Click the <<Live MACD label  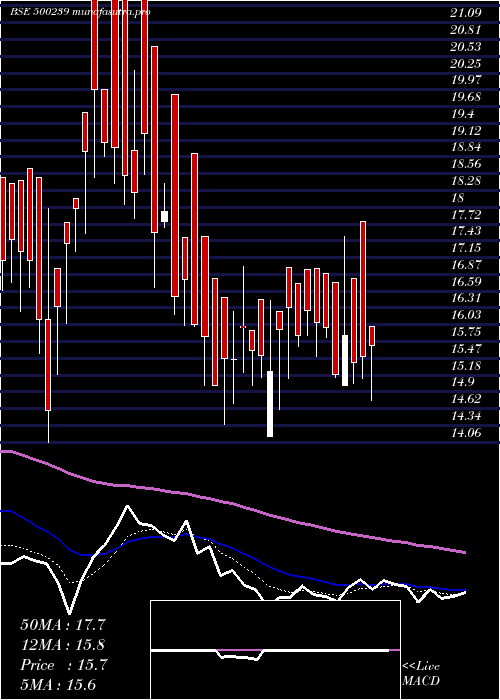(421, 673)
